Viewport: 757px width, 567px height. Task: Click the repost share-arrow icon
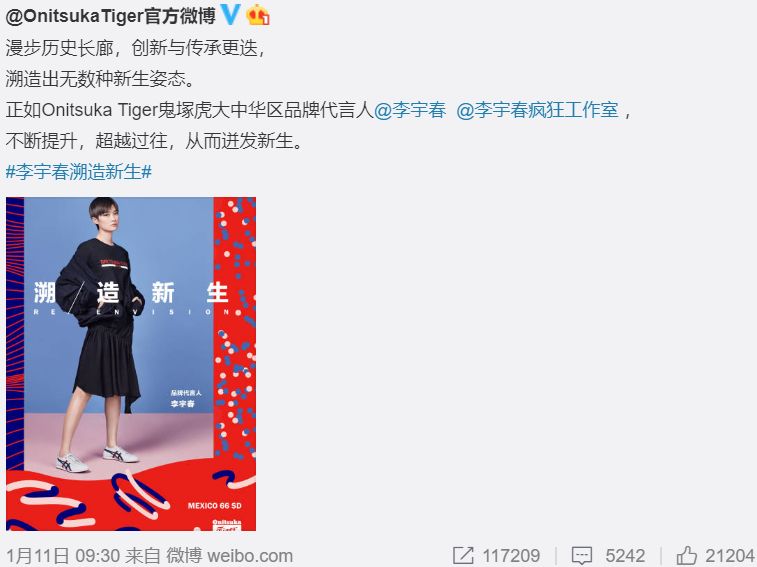[x=463, y=555]
